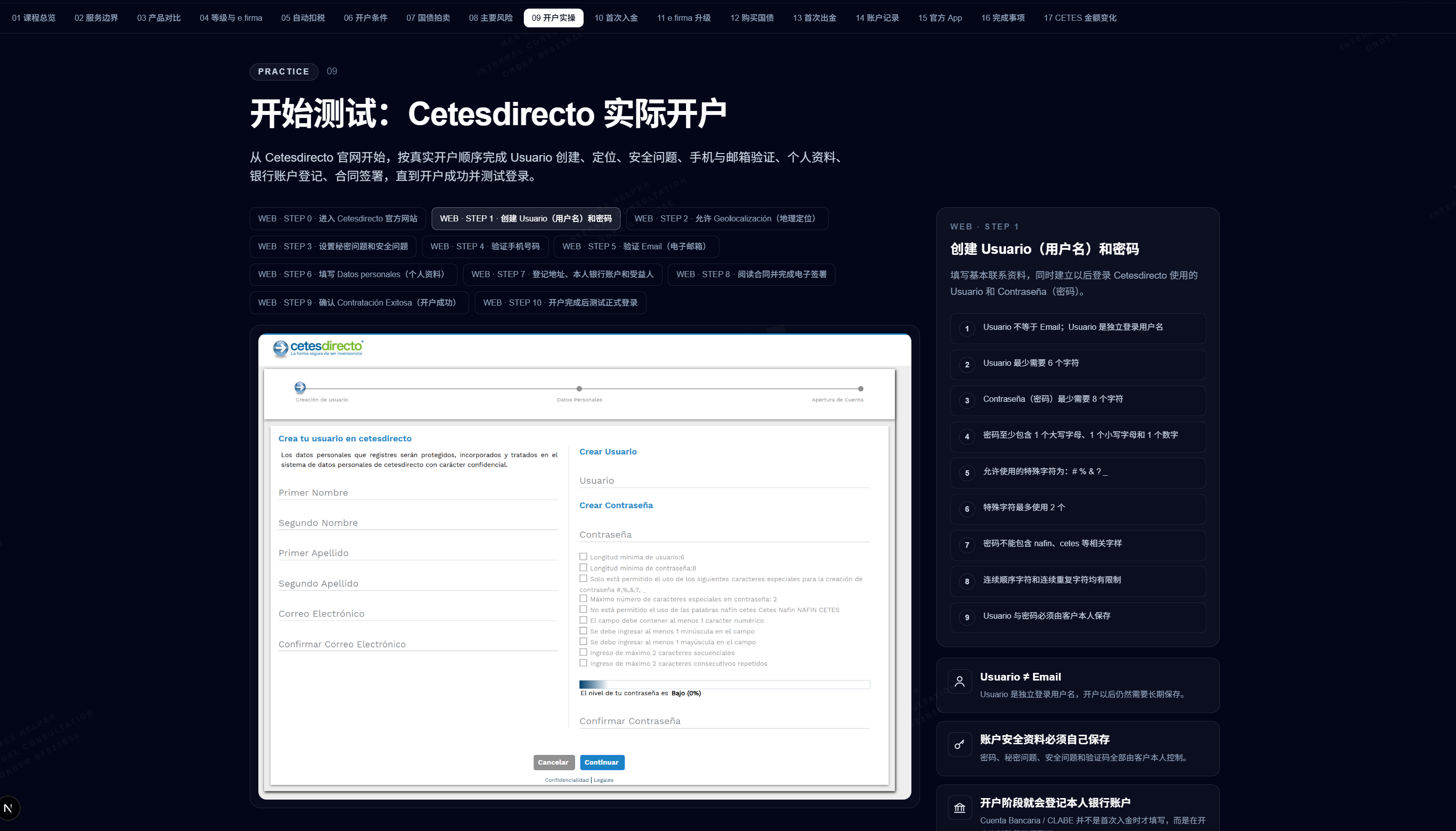Select WEB STEP 8 阅读合同并完成电子签署

click(751, 275)
